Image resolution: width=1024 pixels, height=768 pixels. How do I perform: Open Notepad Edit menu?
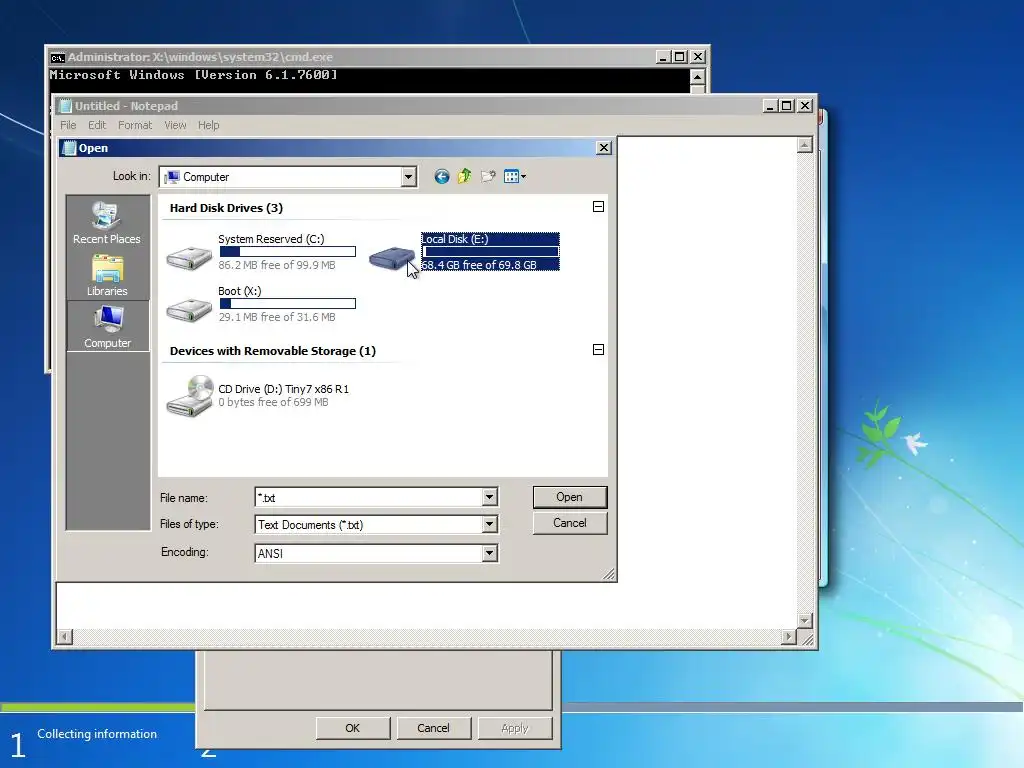click(x=97, y=125)
